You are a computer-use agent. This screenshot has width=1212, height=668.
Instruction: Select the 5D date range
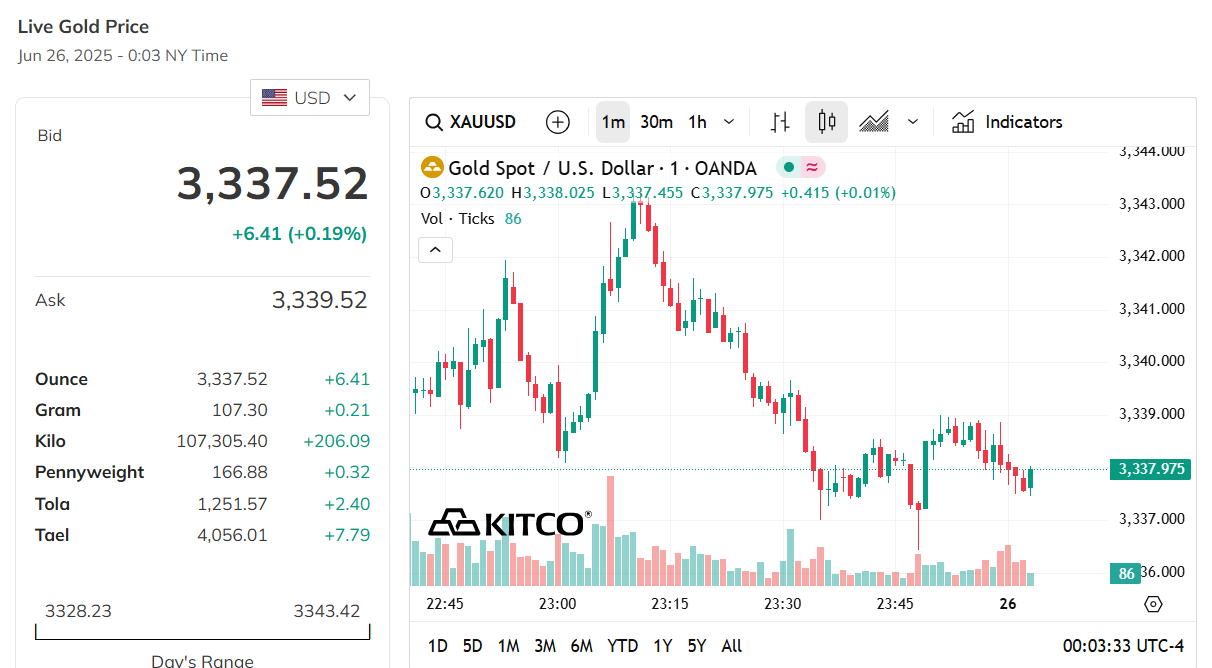[473, 646]
